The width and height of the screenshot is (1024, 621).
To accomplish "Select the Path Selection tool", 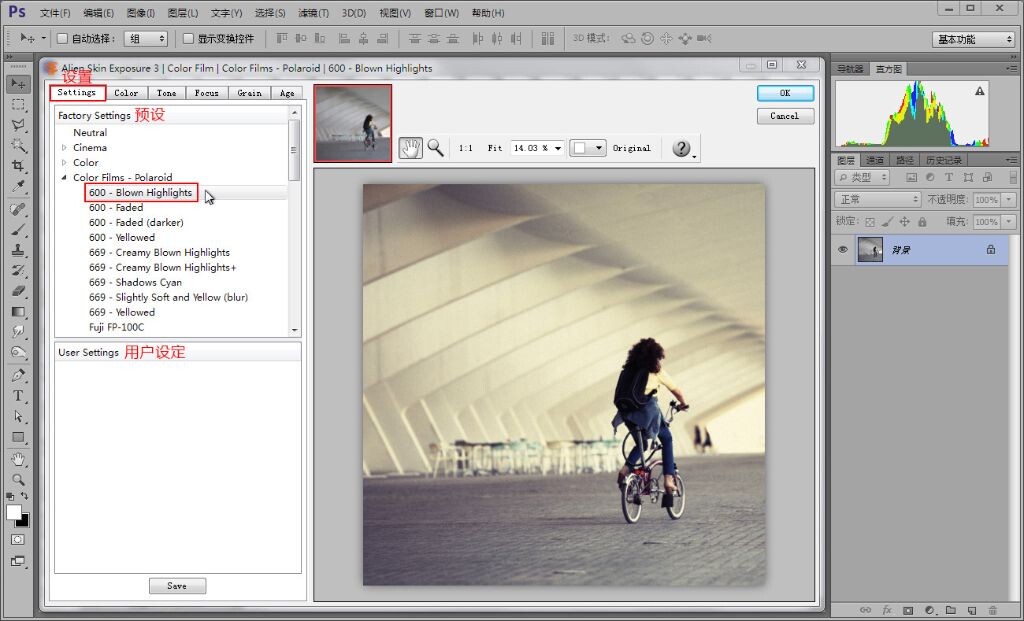I will pos(18,416).
